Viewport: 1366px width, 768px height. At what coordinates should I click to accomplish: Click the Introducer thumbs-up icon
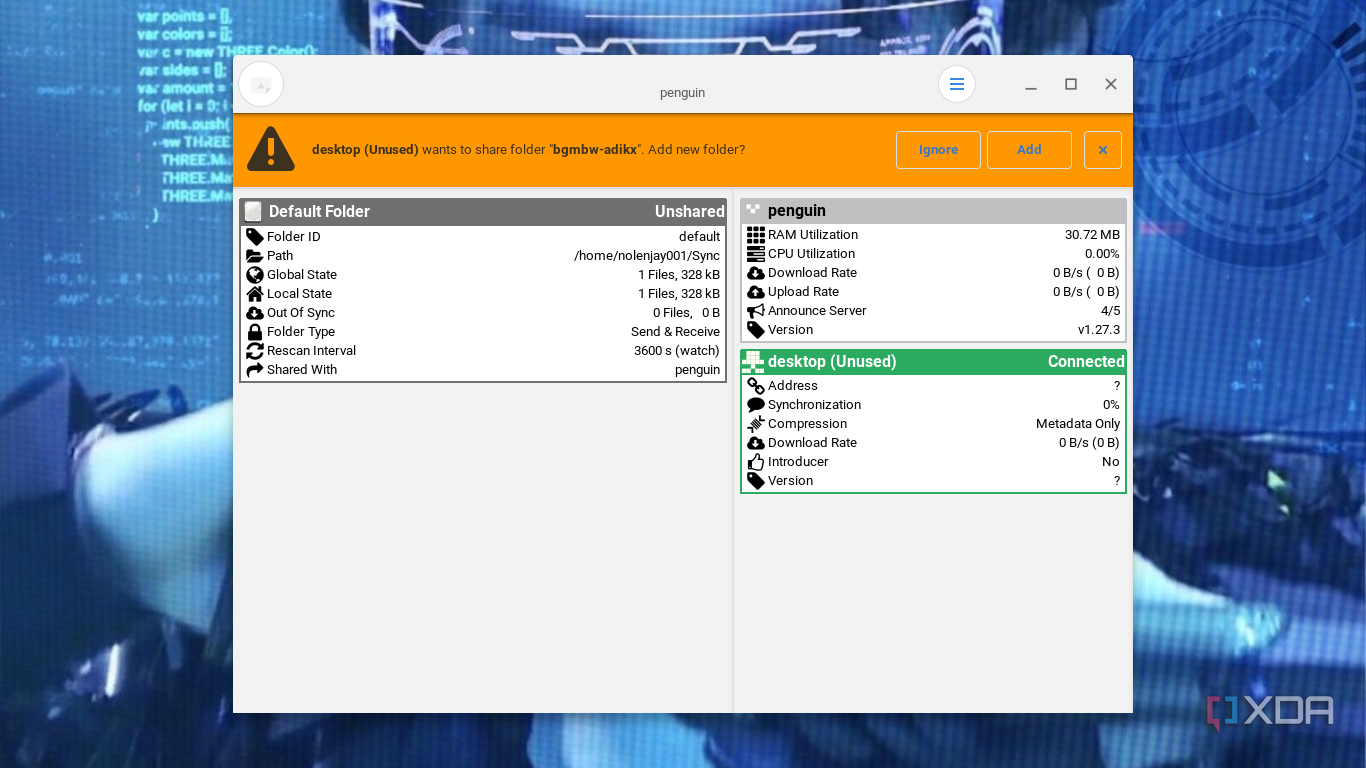[756, 461]
